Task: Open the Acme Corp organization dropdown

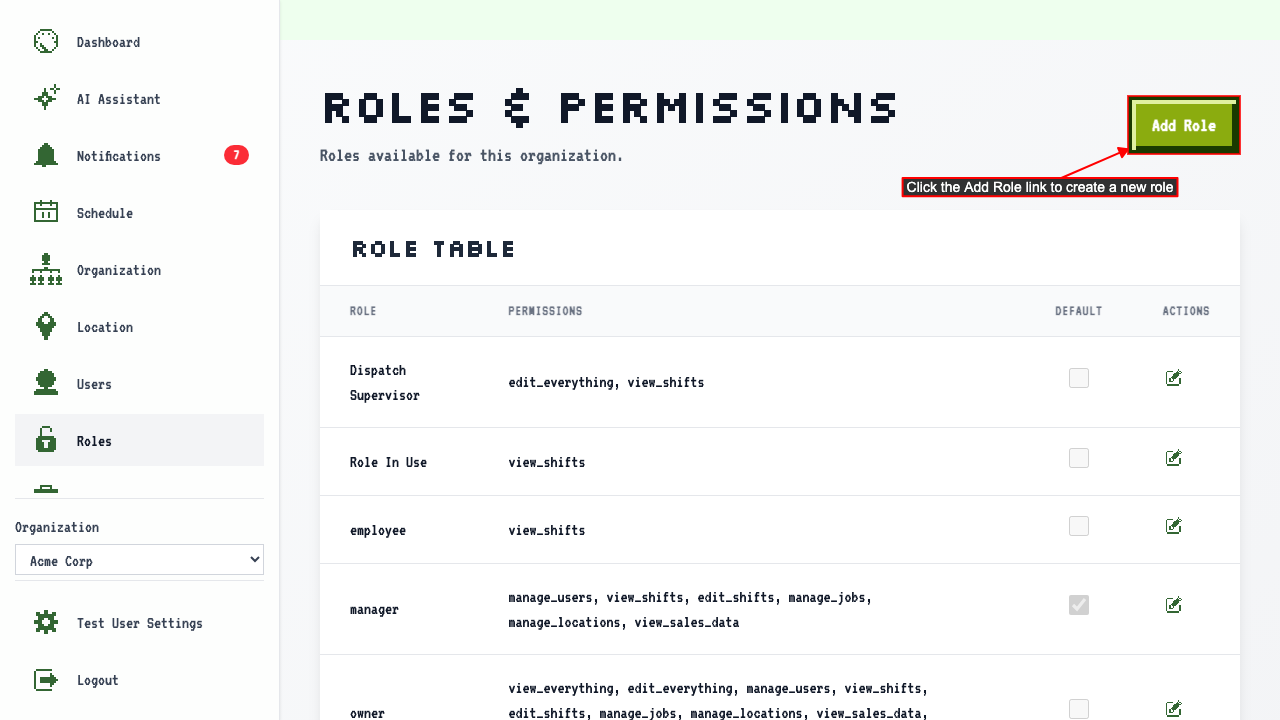Action: coord(139,560)
